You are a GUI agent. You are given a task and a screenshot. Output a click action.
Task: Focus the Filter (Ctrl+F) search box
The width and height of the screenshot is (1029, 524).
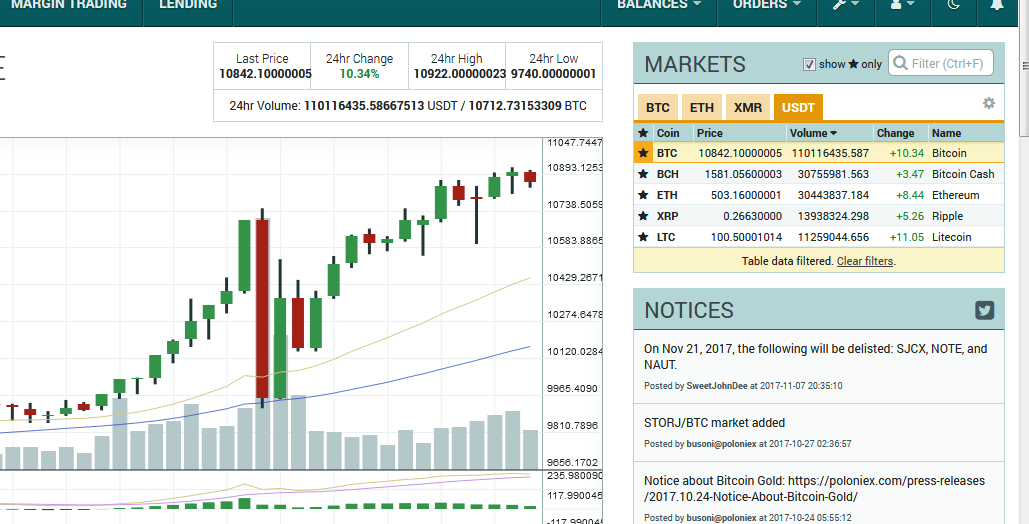coord(940,64)
